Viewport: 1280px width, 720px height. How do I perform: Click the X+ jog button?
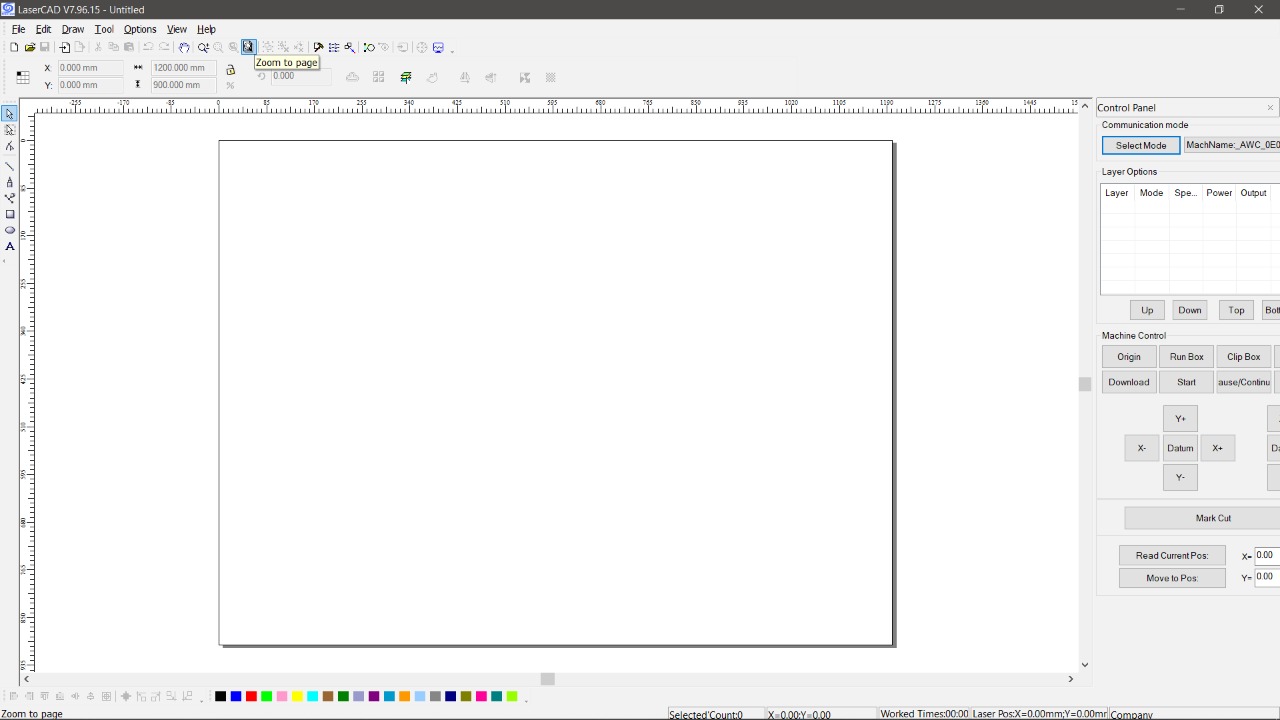(1217, 448)
